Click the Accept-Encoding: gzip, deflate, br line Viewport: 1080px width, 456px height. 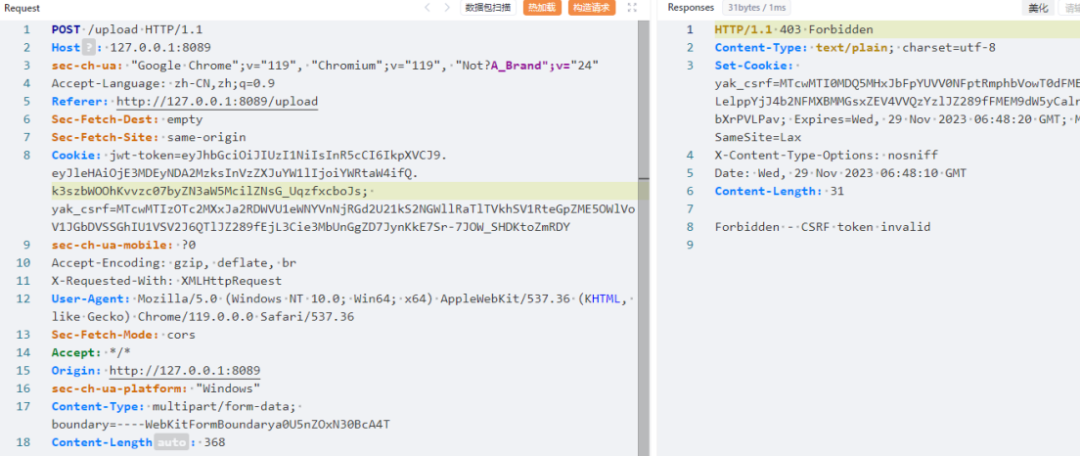pyautogui.click(x=174, y=262)
